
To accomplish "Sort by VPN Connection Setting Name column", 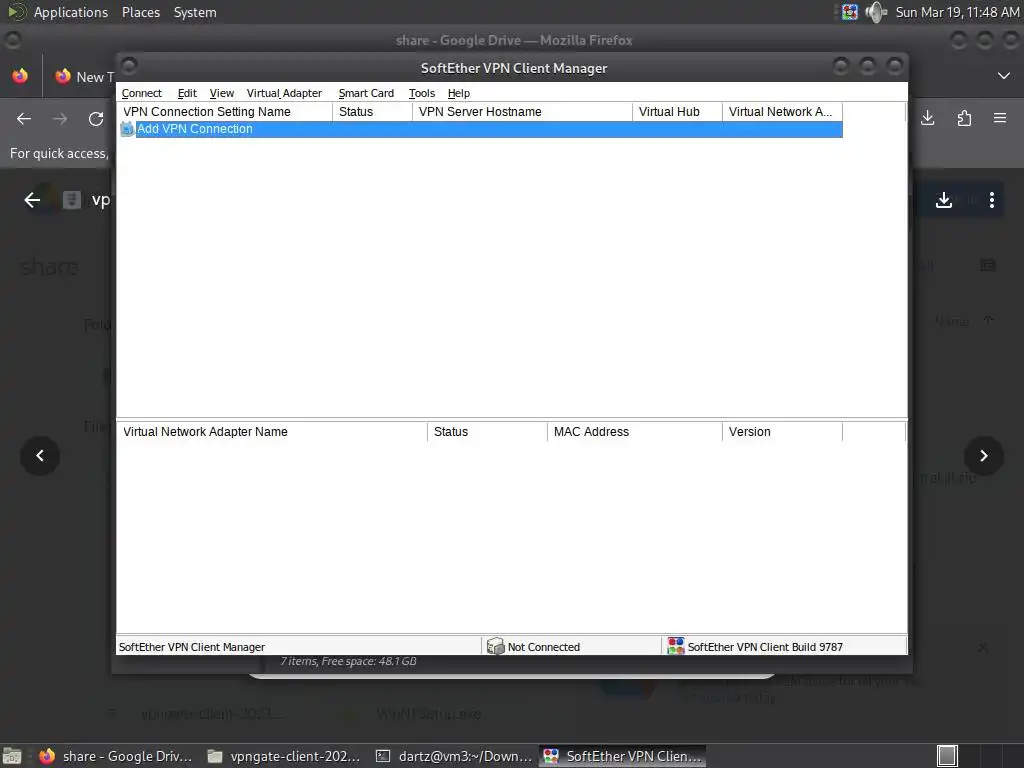I will pyautogui.click(x=225, y=112).
